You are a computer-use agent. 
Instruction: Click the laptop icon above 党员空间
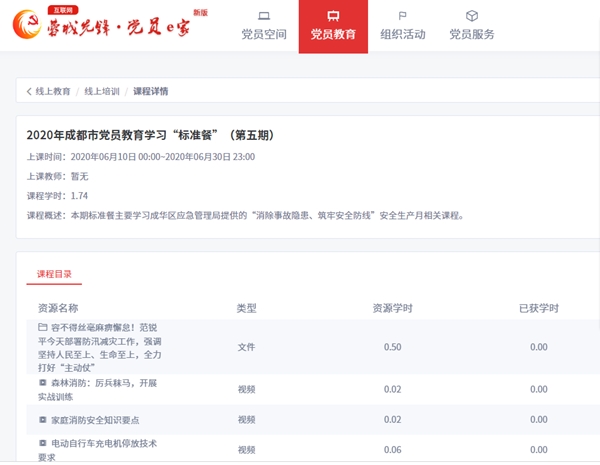264,16
